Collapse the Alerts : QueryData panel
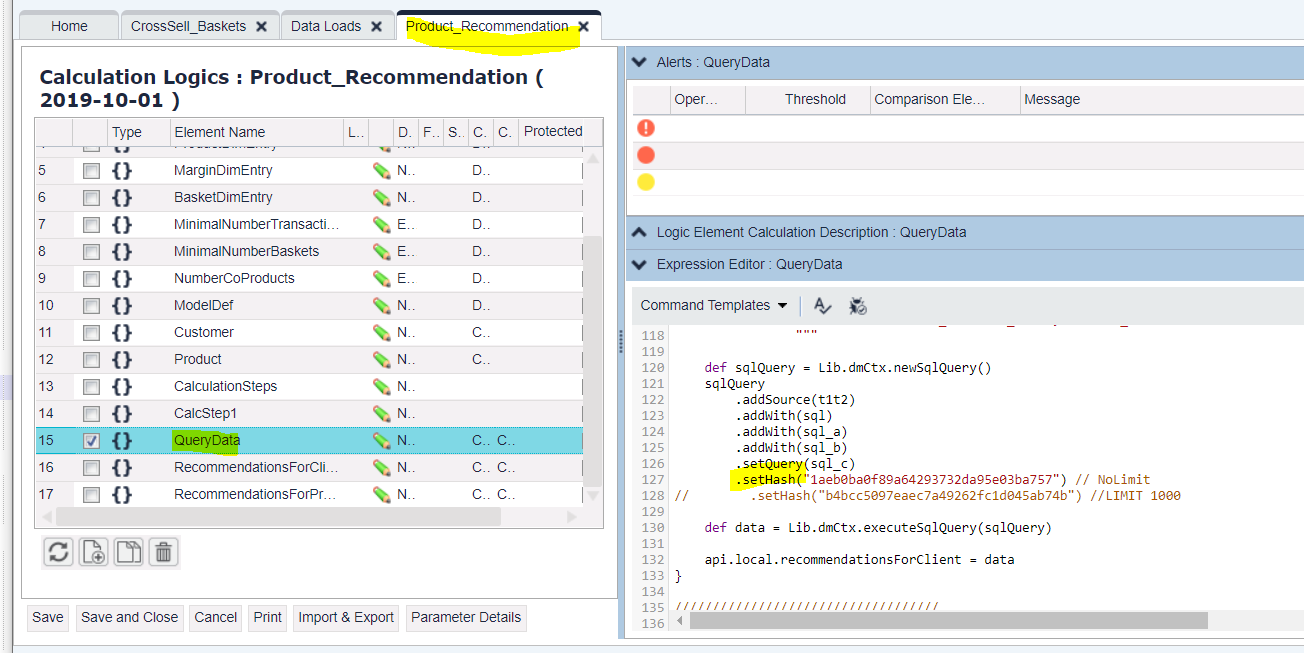Viewport: 1304px width, 653px height. pos(640,62)
